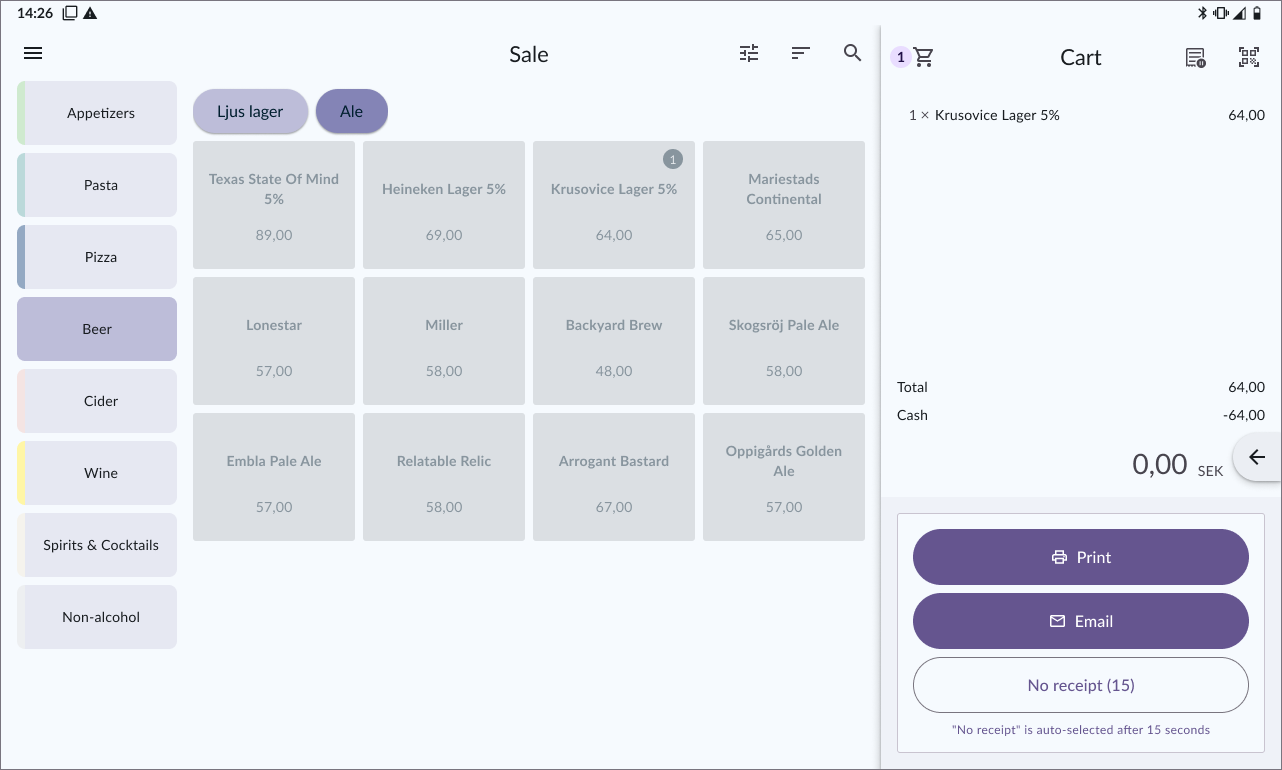Open the hamburger navigation menu
The width and height of the screenshot is (1282, 770).
point(33,54)
